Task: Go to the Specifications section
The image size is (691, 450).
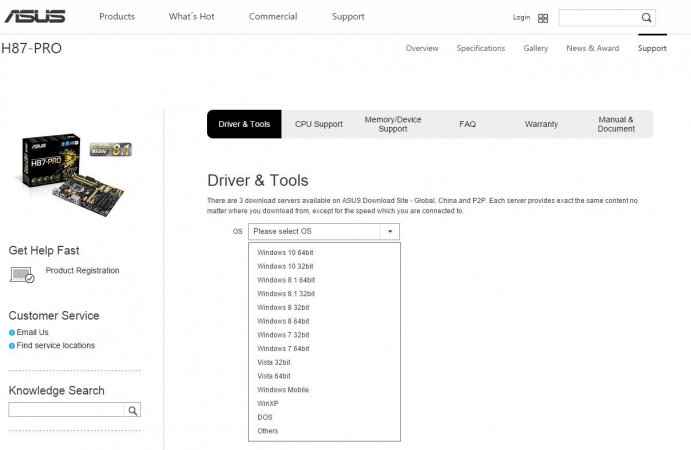Action: click(481, 48)
